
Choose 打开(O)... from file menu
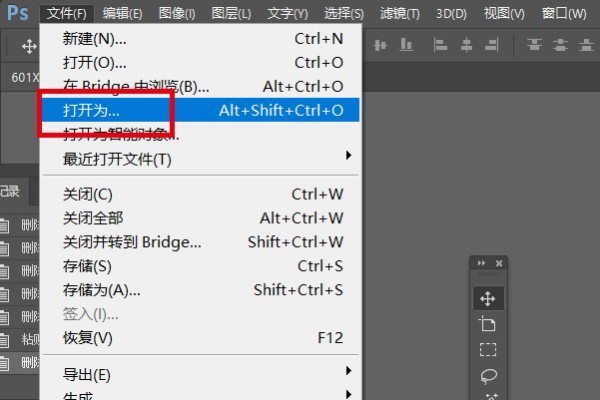point(201,62)
